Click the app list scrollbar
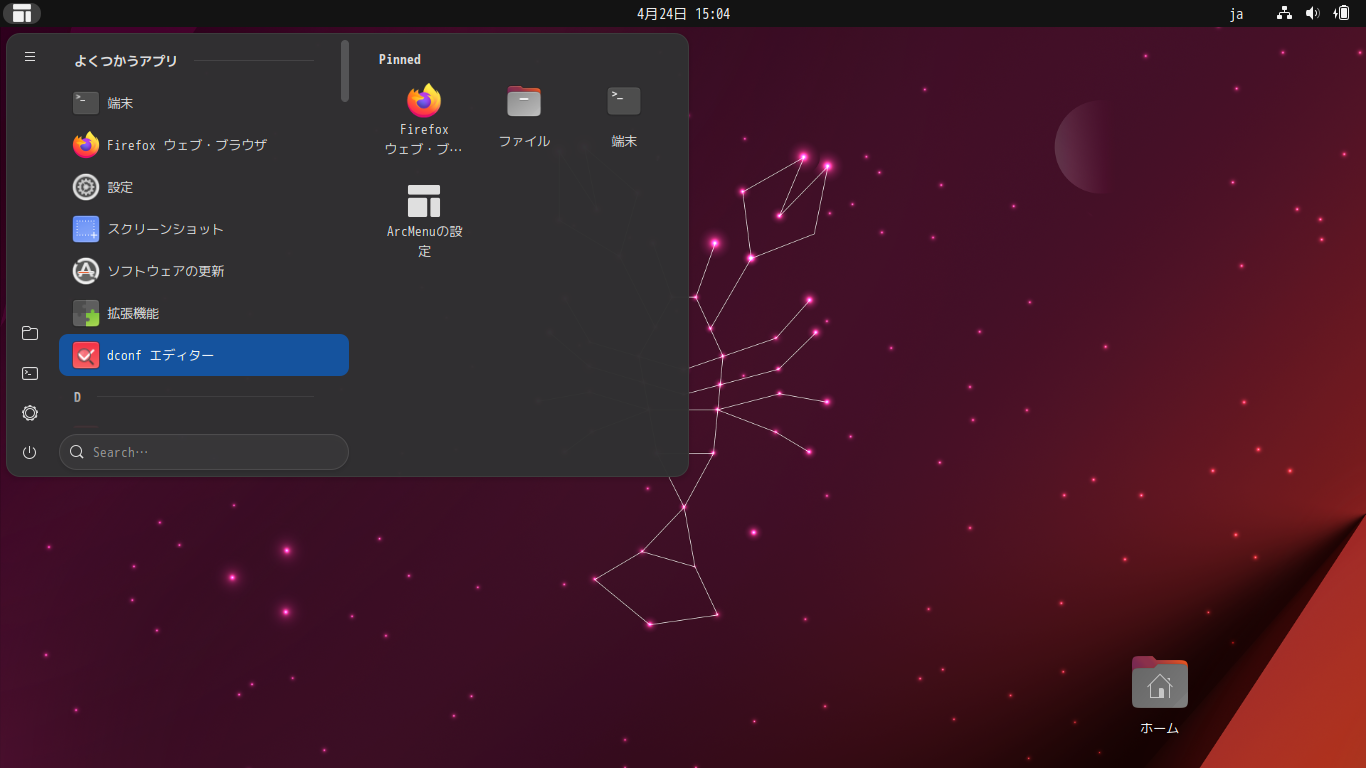This screenshot has height=768, width=1366. 345,71
